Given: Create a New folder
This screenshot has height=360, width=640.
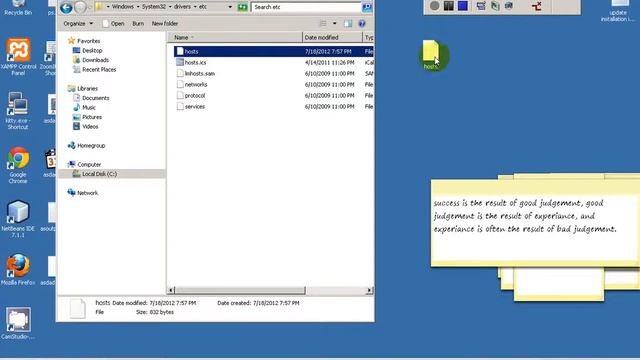Looking at the screenshot, I should point(164,24).
